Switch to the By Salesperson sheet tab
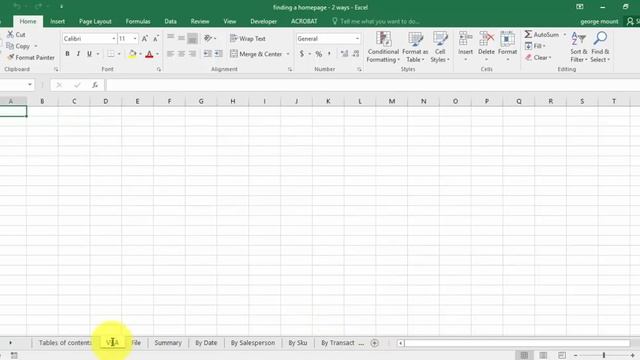The image size is (640, 360). tap(253, 343)
